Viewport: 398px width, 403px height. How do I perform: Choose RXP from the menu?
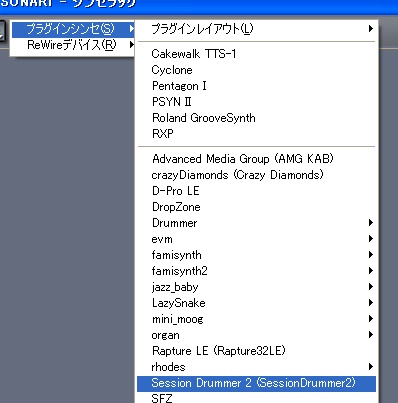[256, 134]
